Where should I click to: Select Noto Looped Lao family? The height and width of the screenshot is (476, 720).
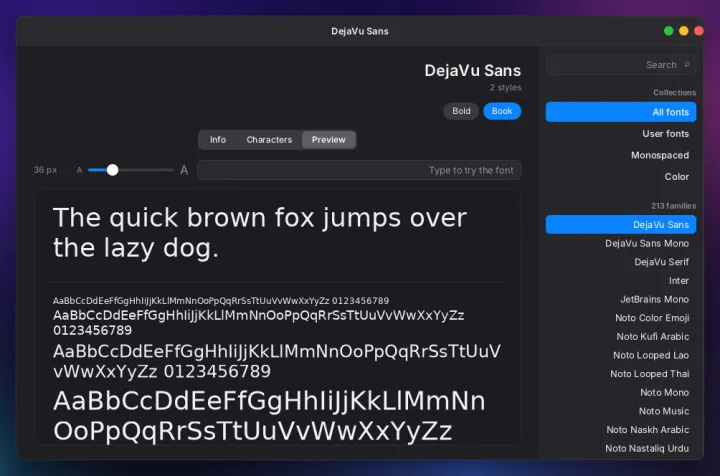pos(621,355)
